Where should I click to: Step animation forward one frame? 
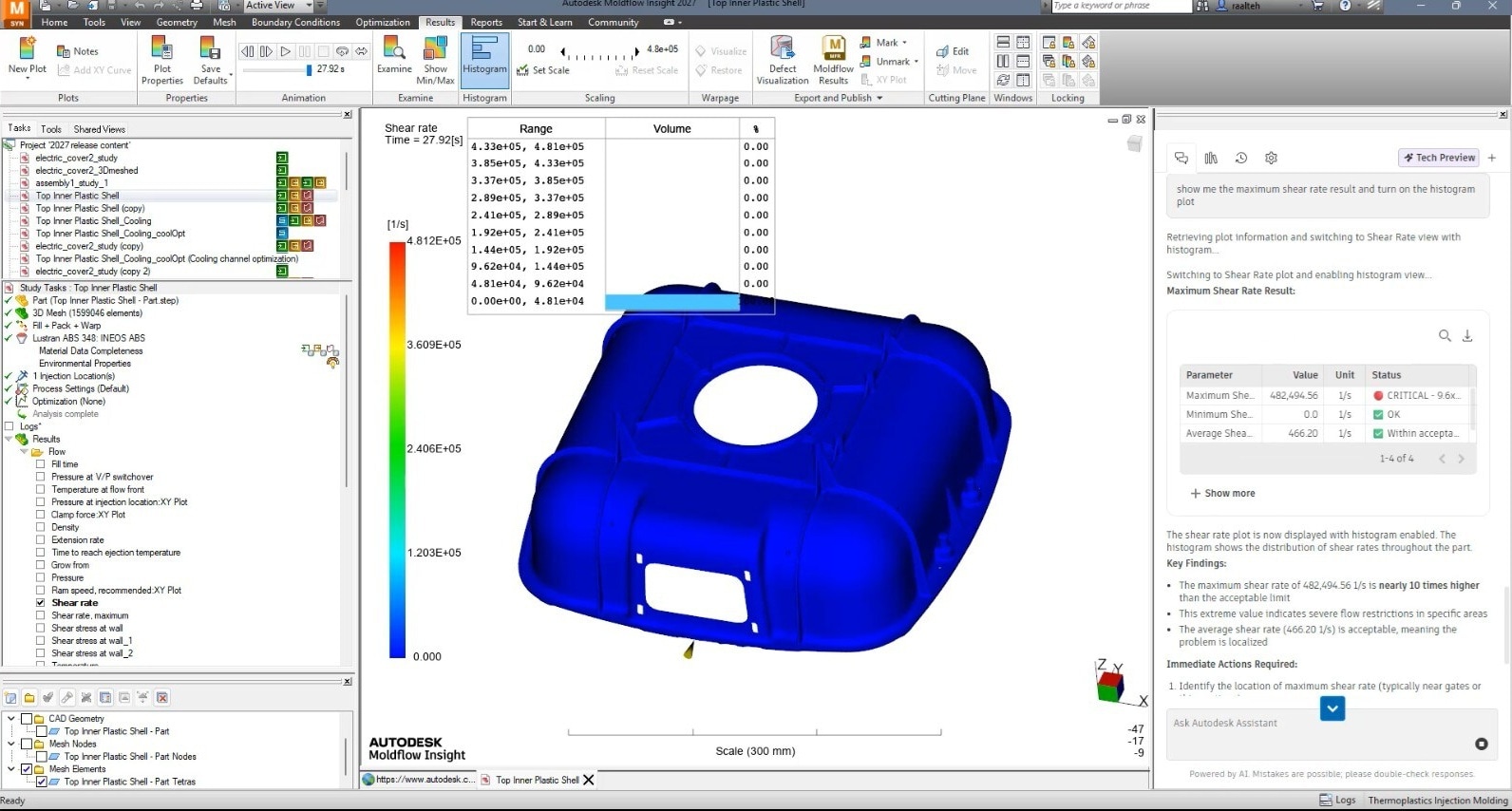(x=266, y=51)
